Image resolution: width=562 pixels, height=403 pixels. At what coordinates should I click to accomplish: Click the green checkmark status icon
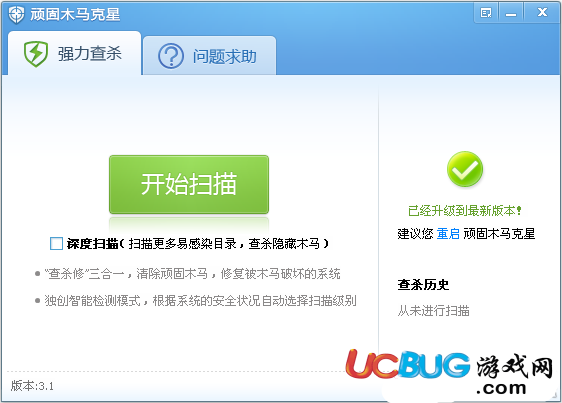coord(465,169)
